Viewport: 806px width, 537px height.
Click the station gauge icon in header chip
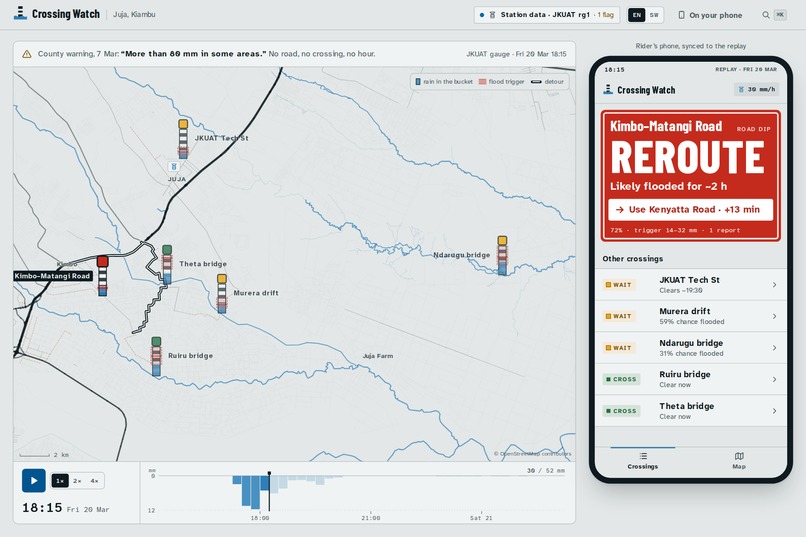click(x=492, y=15)
